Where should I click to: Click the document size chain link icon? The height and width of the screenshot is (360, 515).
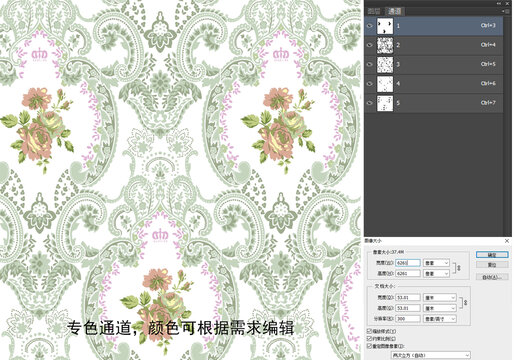[465, 302]
